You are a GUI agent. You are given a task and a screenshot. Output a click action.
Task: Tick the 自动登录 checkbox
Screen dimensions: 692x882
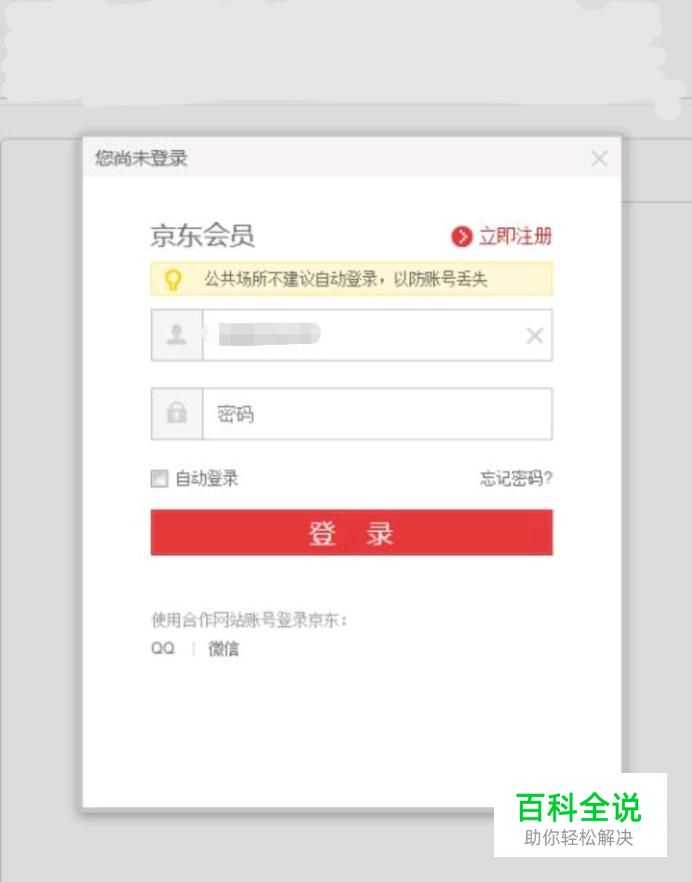[159, 479]
